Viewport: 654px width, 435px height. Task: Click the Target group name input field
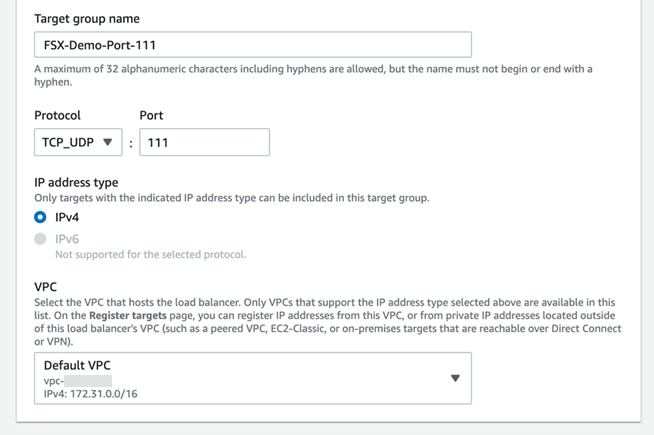coord(252,45)
